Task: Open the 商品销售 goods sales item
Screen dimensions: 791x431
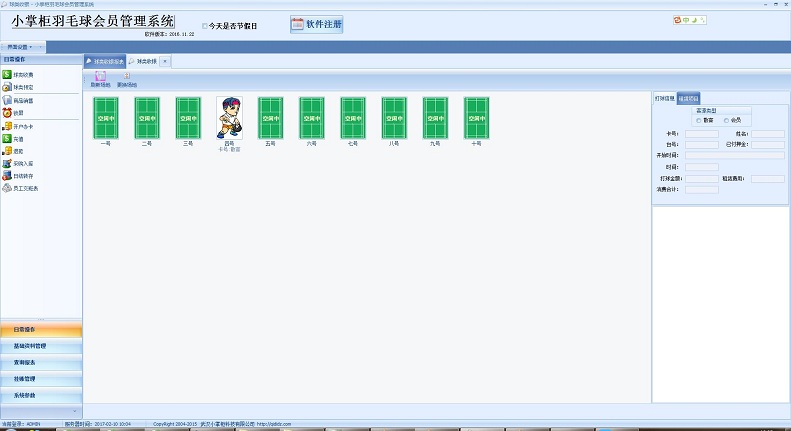Action: pyautogui.click(x=8, y=101)
